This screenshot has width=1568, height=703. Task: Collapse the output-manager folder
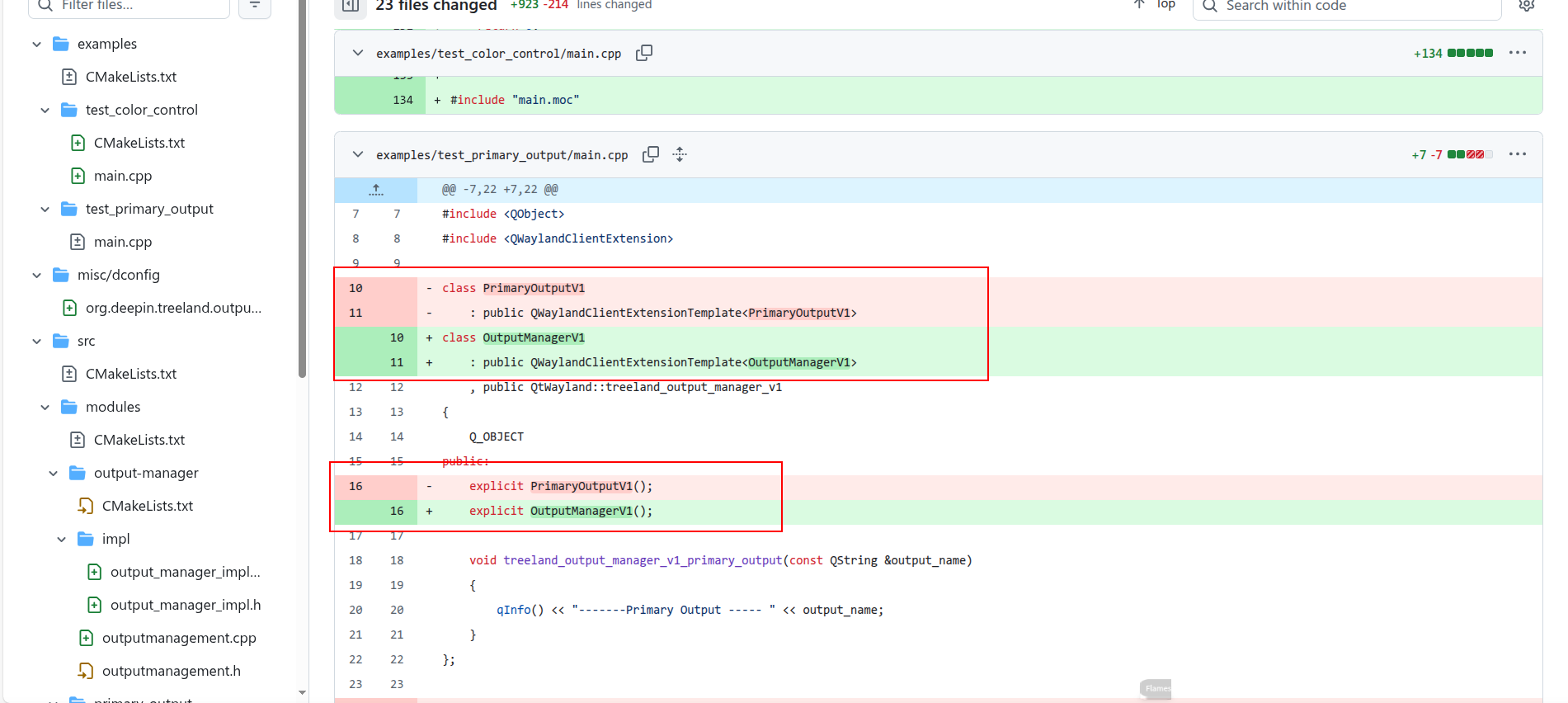coord(53,473)
